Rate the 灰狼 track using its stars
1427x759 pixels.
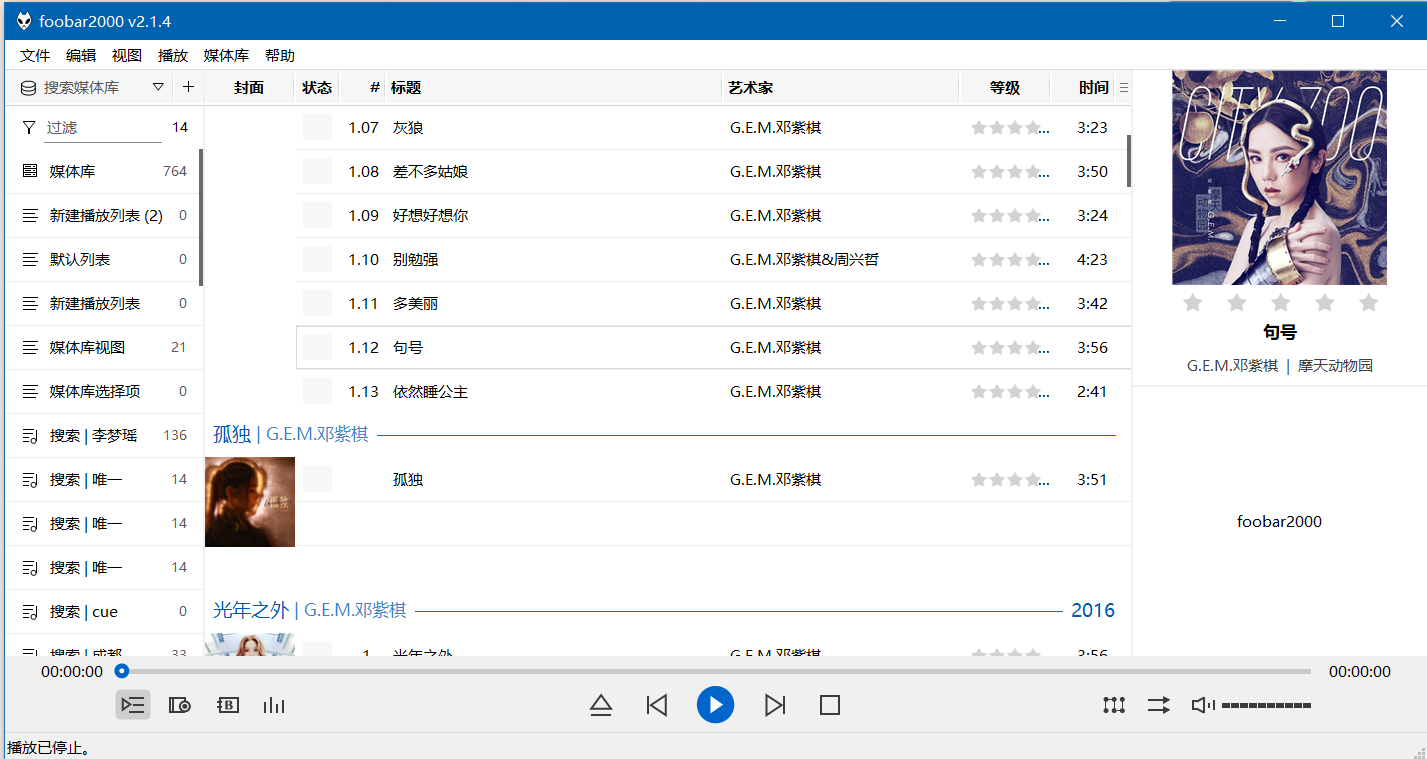click(1011, 128)
